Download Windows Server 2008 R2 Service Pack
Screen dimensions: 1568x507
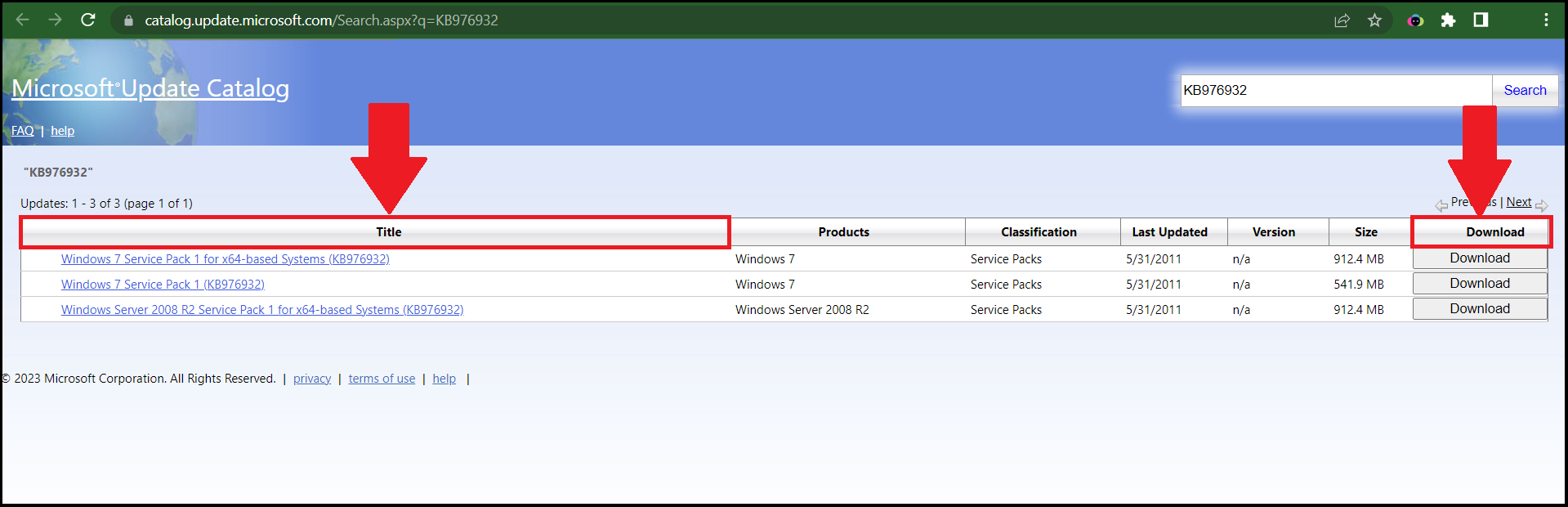[1479, 309]
